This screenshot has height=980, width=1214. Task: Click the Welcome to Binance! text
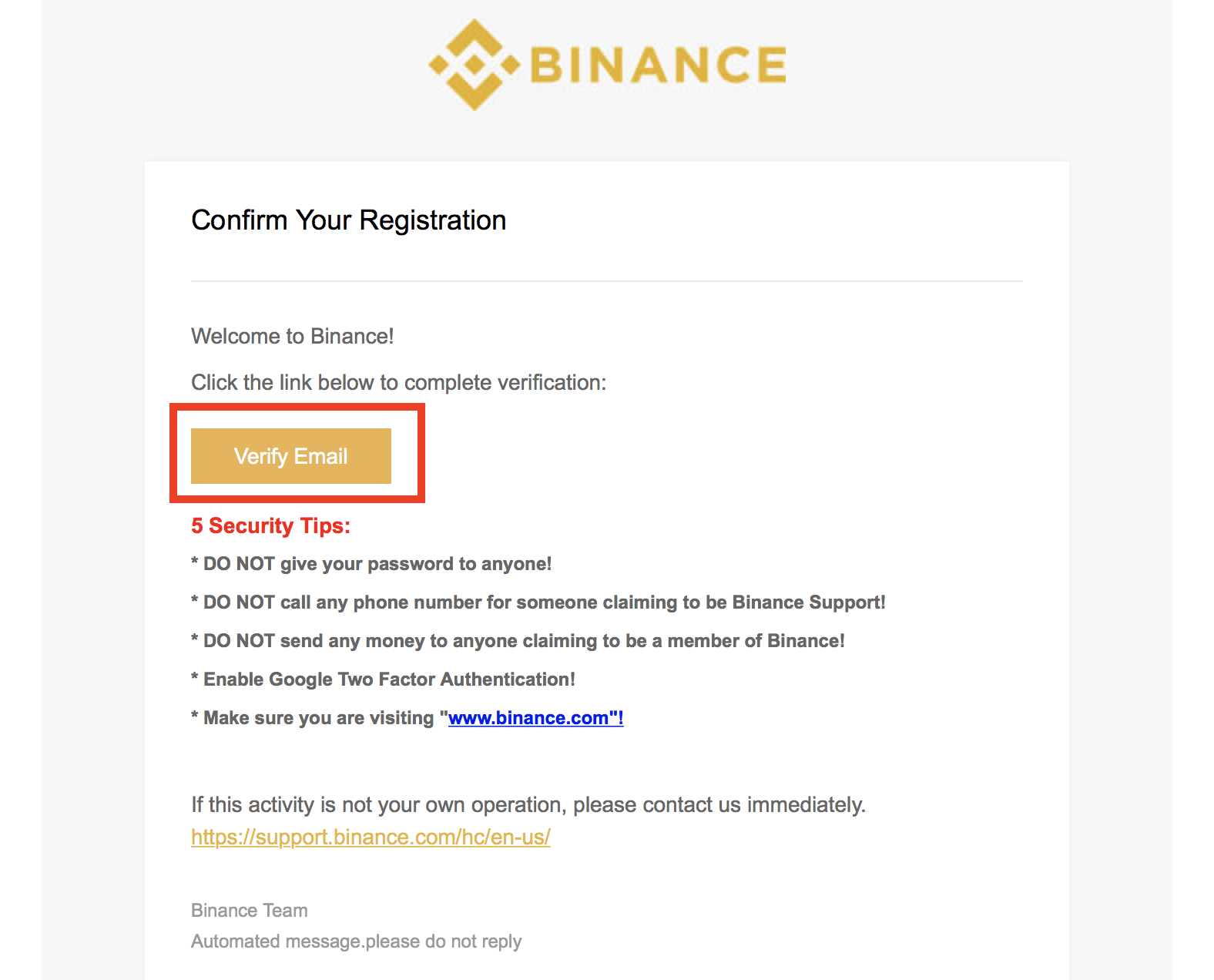[293, 337]
